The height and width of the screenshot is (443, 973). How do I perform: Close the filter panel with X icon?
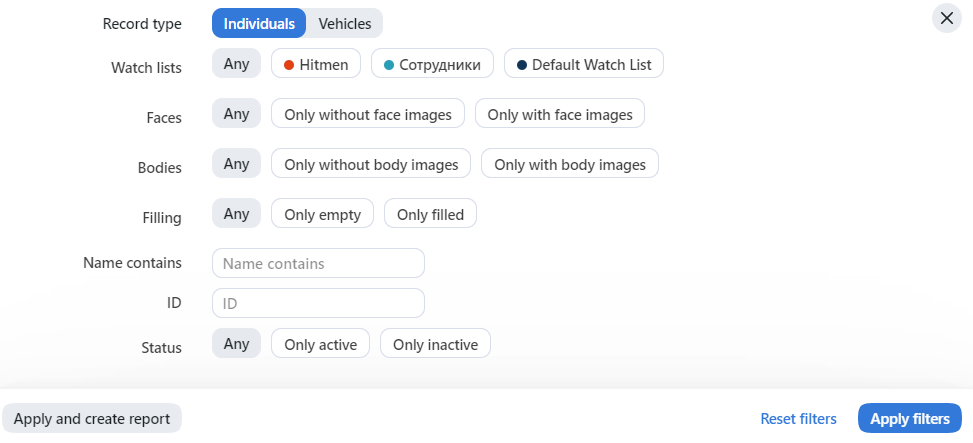click(946, 18)
